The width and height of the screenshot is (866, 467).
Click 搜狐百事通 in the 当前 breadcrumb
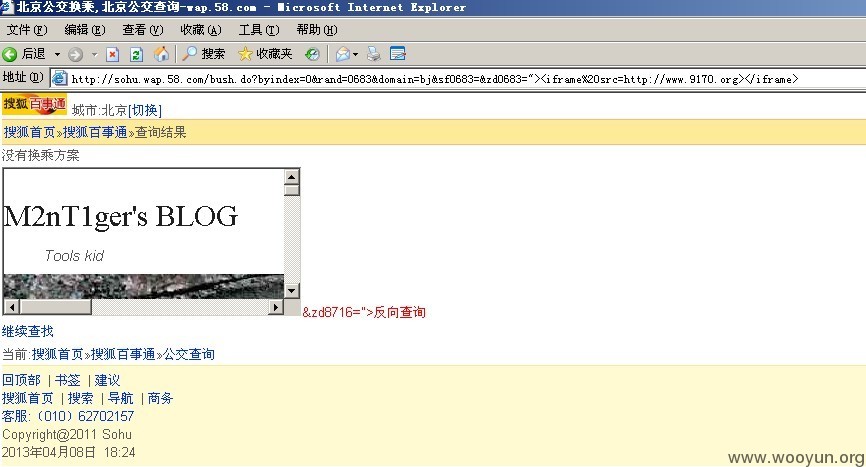tap(123, 354)
